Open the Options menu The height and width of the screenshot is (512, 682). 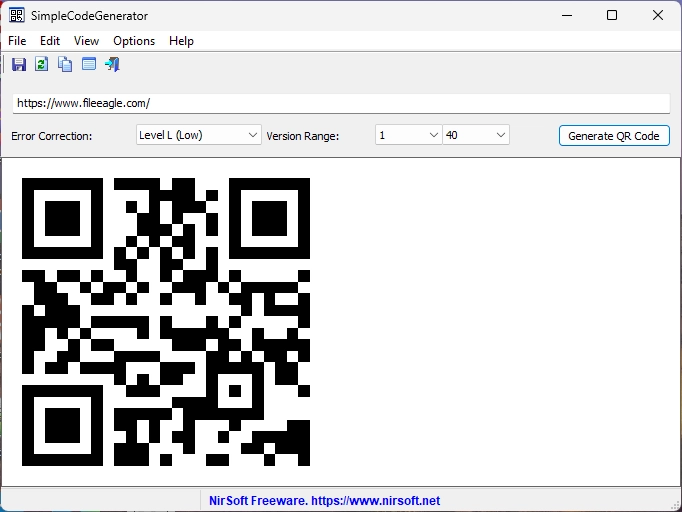click(134, 41)
